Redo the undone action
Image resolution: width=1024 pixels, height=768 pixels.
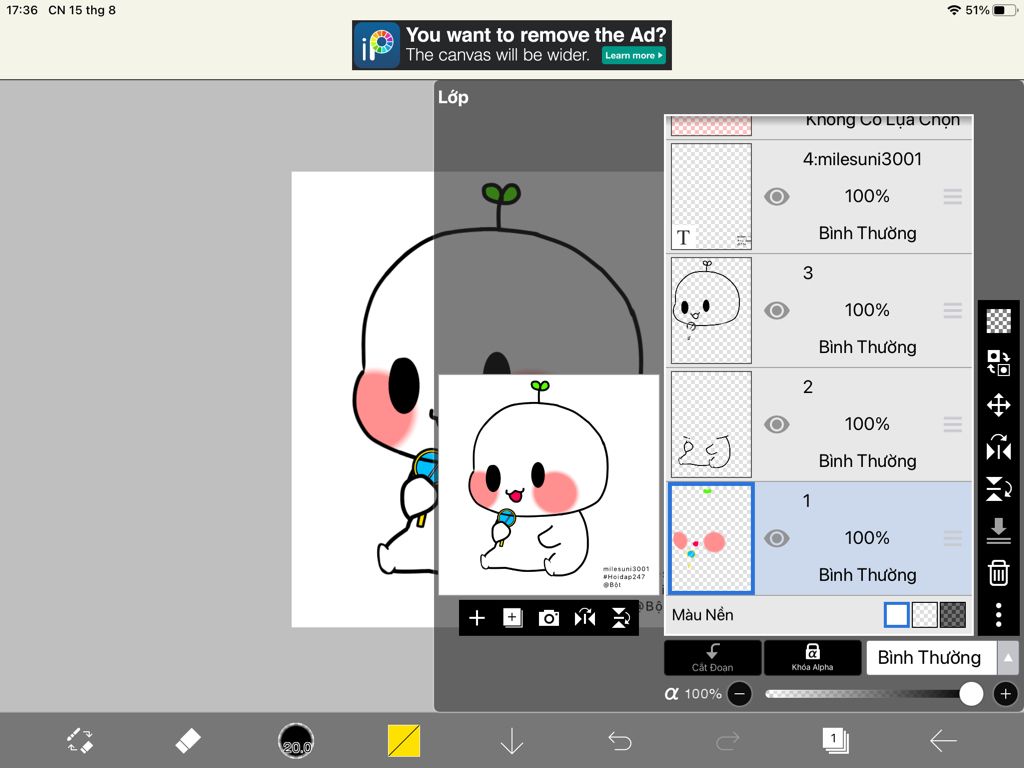click(x=727, y=741)
